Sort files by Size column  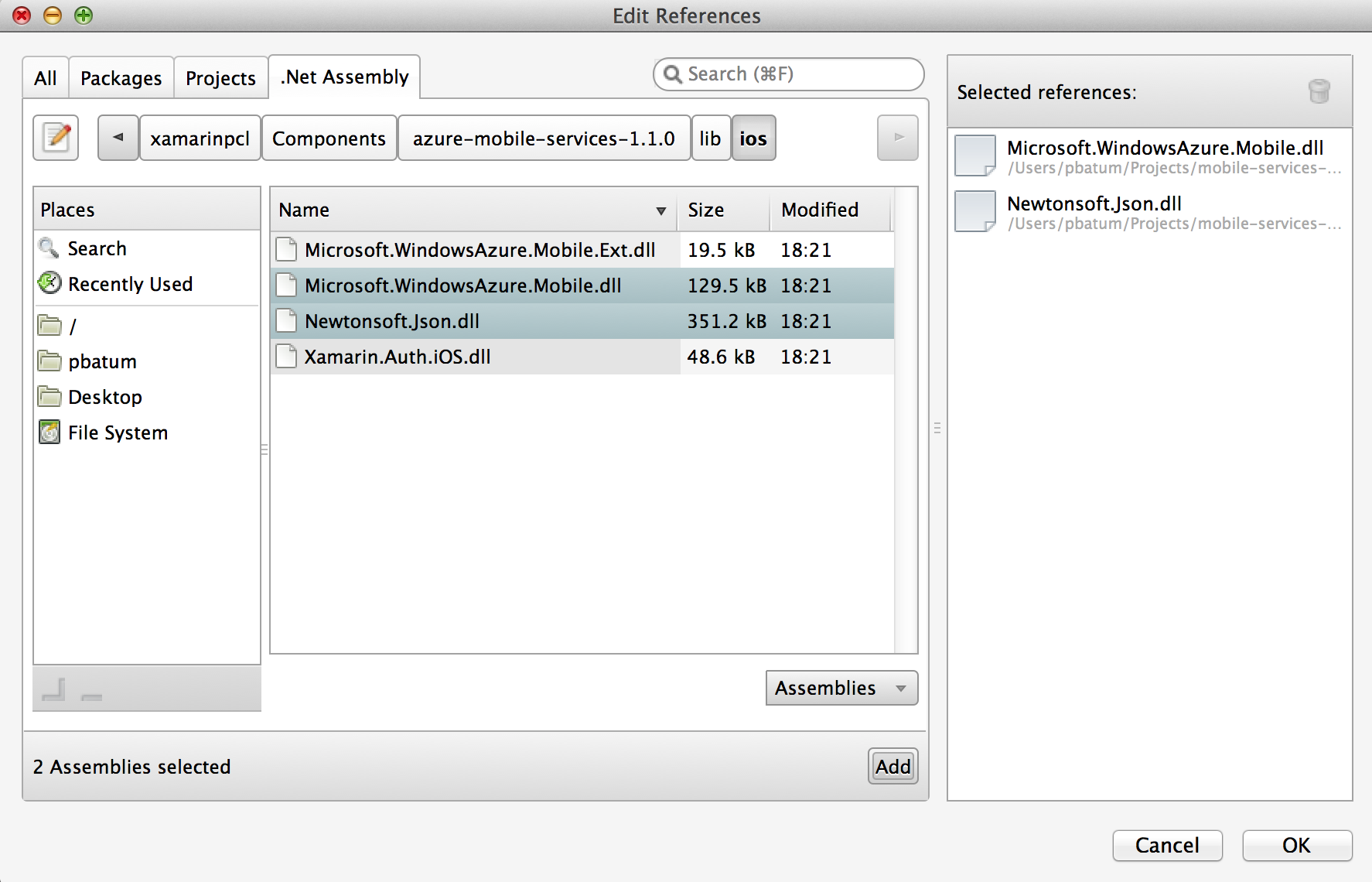[723, 210]
